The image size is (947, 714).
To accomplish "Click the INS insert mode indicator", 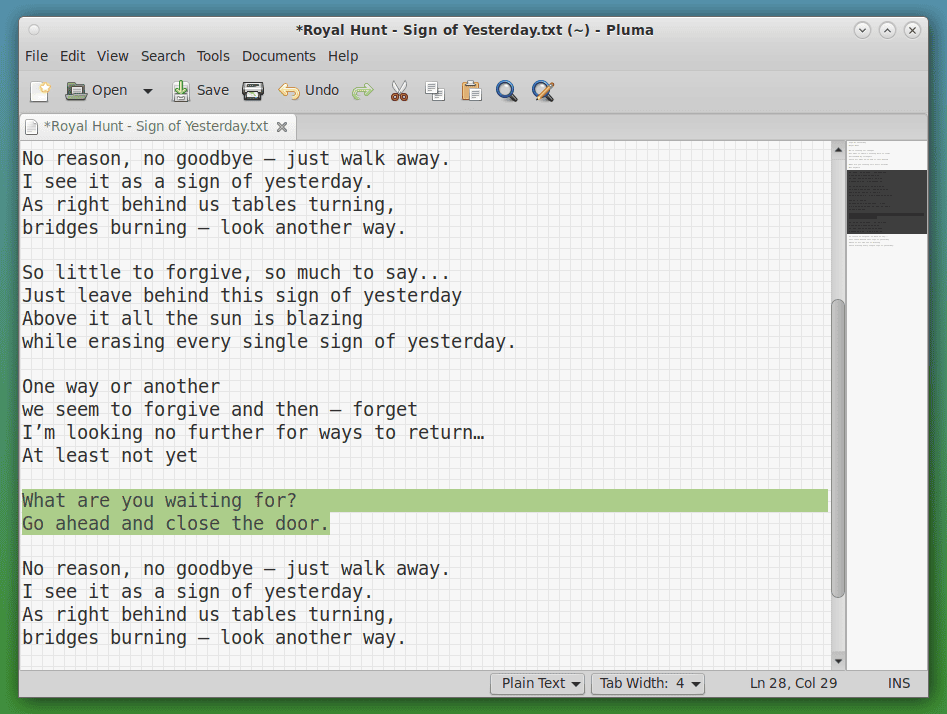I will pyautogui.click(x=898, y=683).
